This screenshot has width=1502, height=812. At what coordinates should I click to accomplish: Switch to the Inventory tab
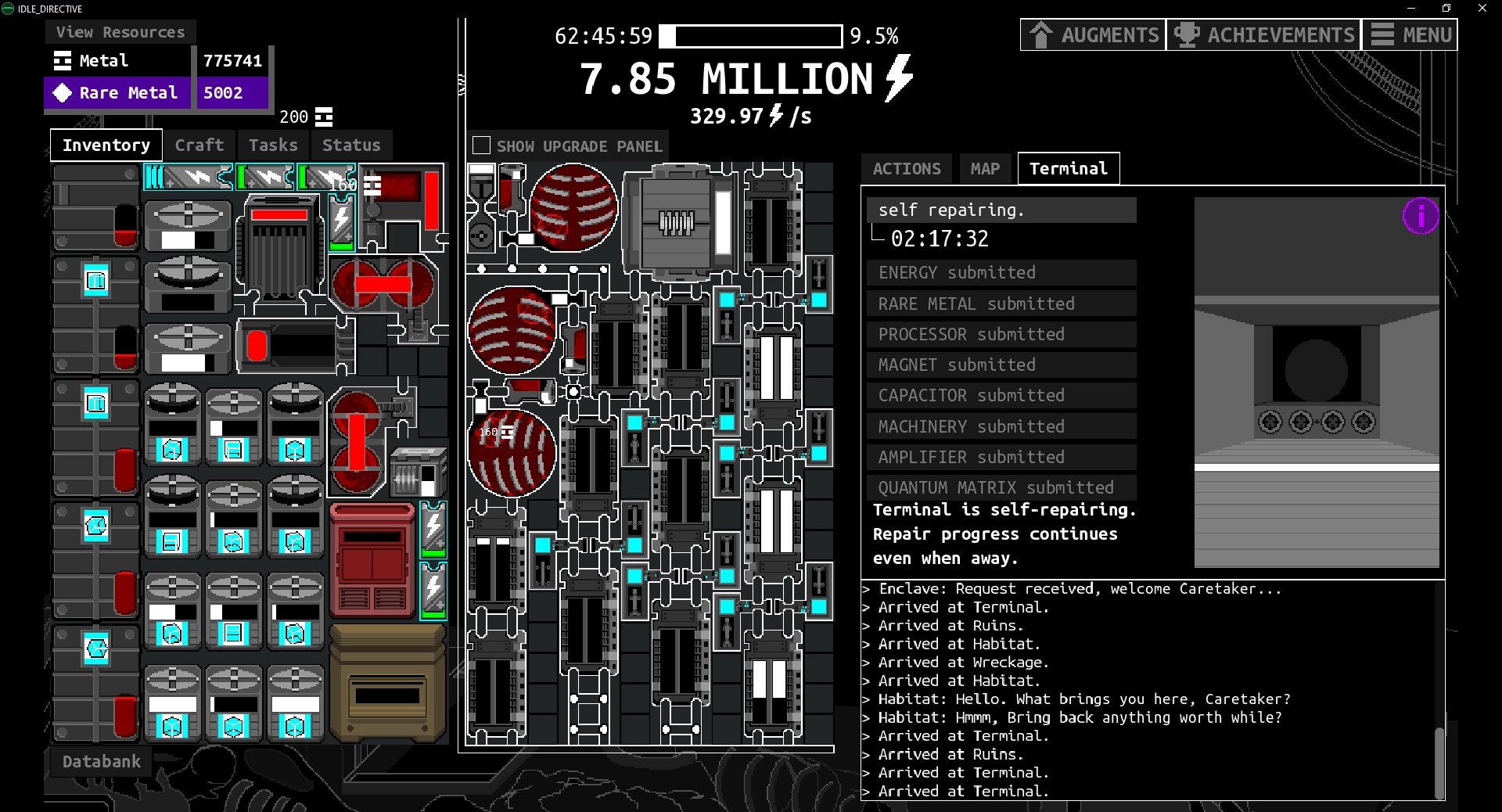click(106, 145)
